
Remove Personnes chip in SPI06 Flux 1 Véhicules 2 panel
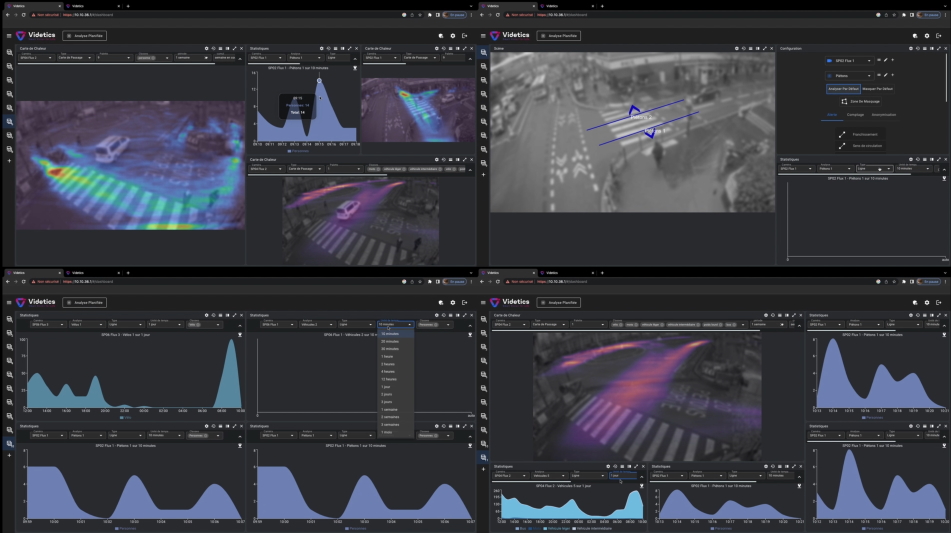click(435, 324)
